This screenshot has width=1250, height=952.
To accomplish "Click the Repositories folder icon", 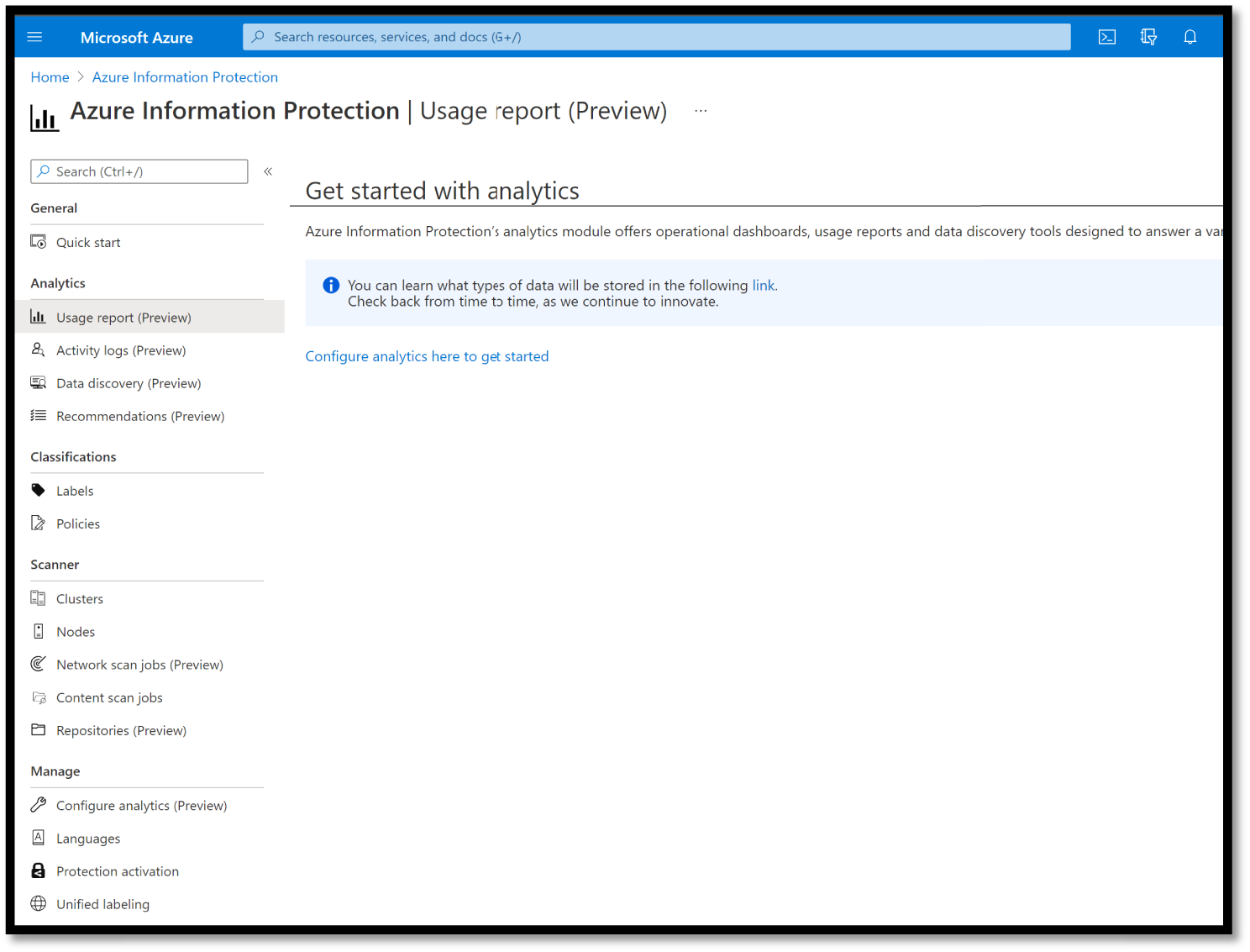I will tap(38, 729).
